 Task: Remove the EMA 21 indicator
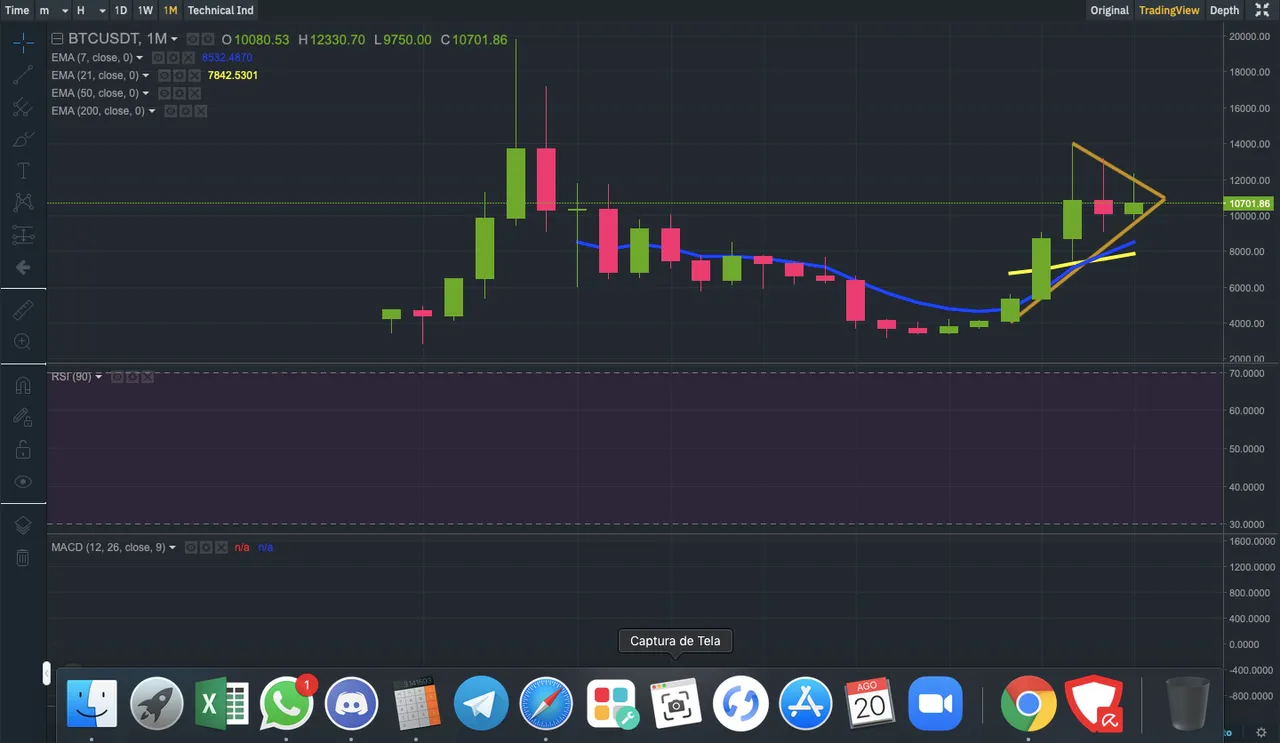click(193, 76)
